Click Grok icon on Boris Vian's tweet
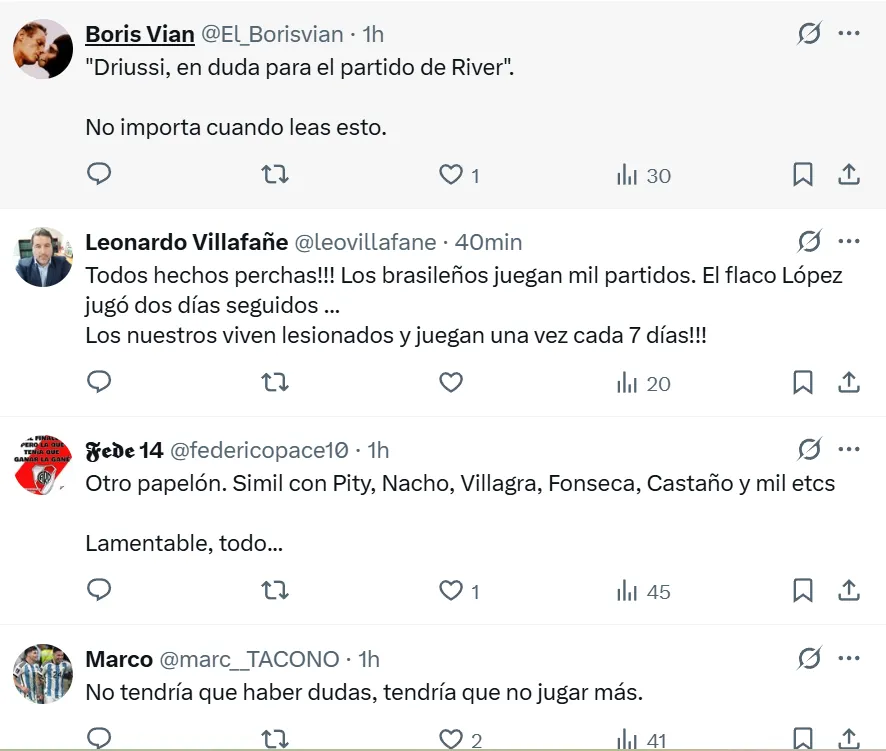 [x=809, y=34]
